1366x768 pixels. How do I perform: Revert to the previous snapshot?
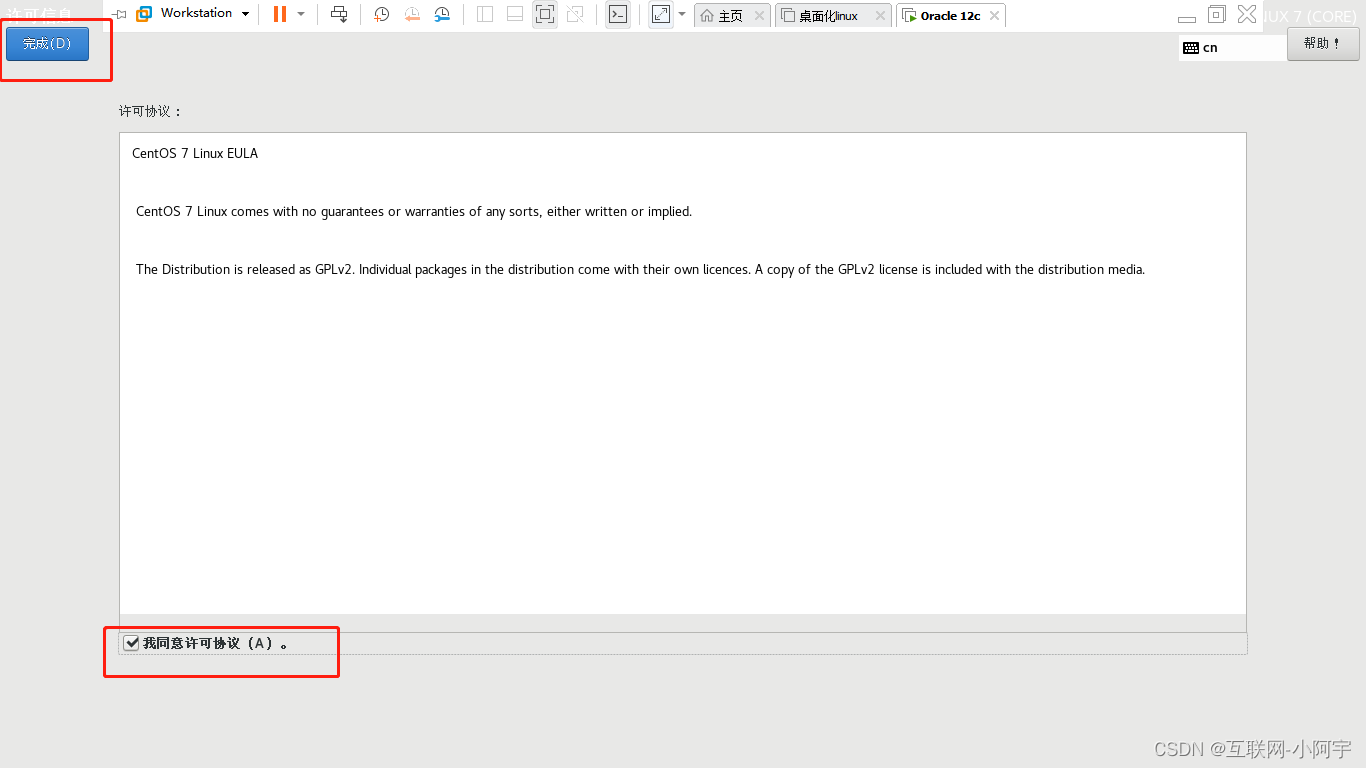click(x=412, y=14)
